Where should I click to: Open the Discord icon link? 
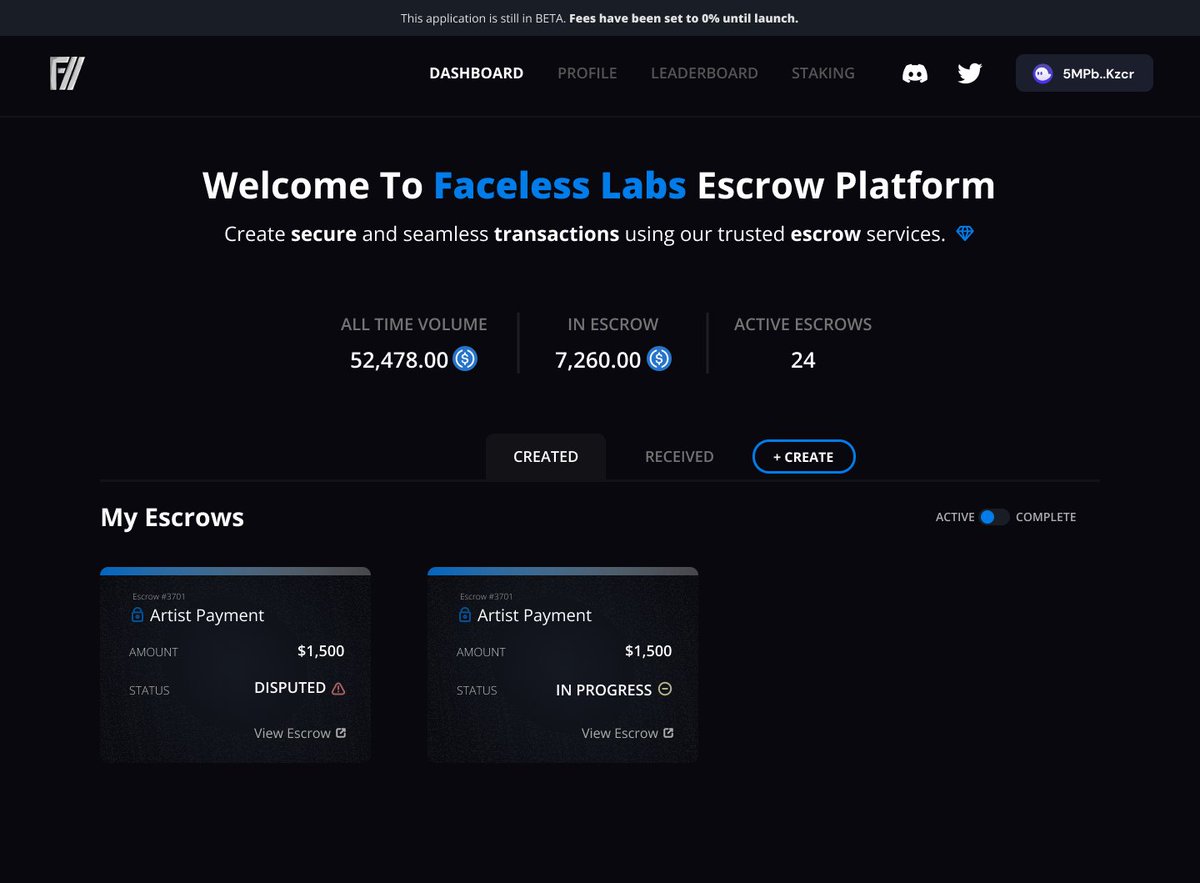coord(915,73)
